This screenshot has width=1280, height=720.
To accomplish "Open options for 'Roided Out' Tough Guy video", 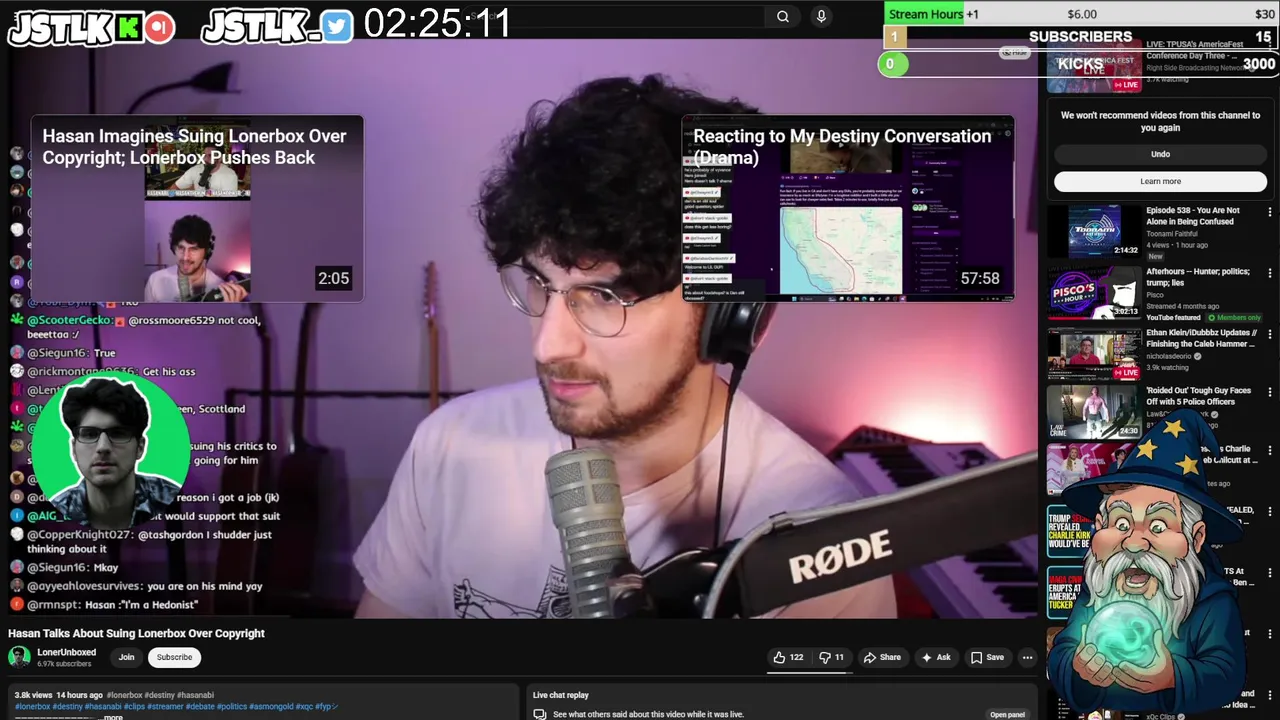I will point(1269,393).
